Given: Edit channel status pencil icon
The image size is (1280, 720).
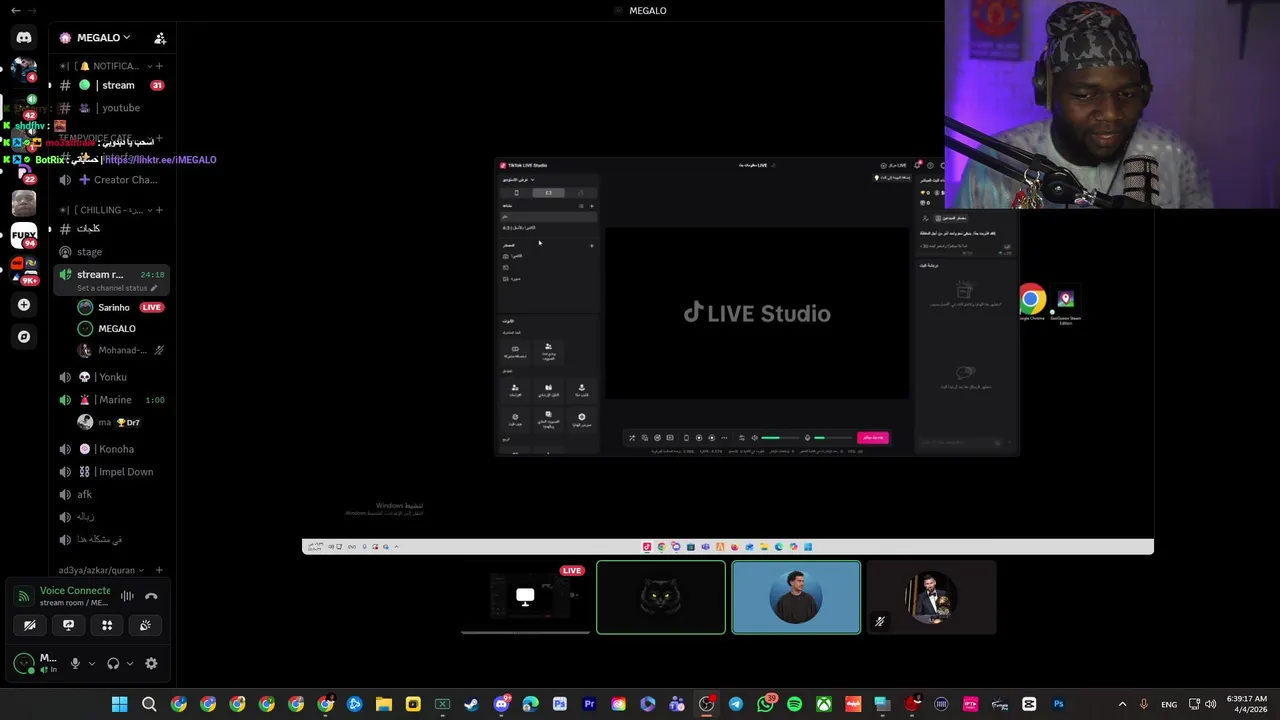Looking at the screenshot, I should [154, 288].
